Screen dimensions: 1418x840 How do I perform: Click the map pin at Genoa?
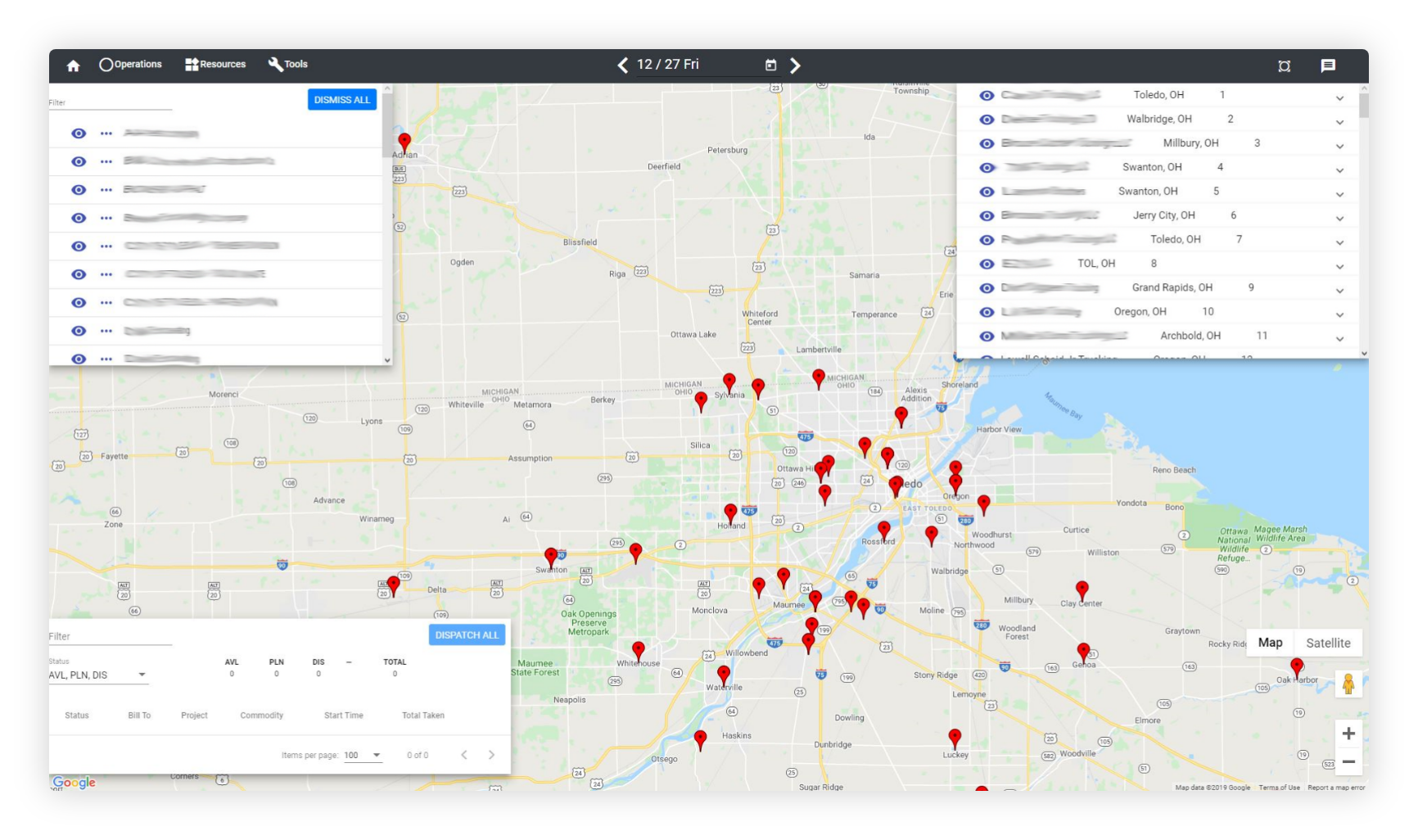pyautogui.click(x=1083, y=653)
